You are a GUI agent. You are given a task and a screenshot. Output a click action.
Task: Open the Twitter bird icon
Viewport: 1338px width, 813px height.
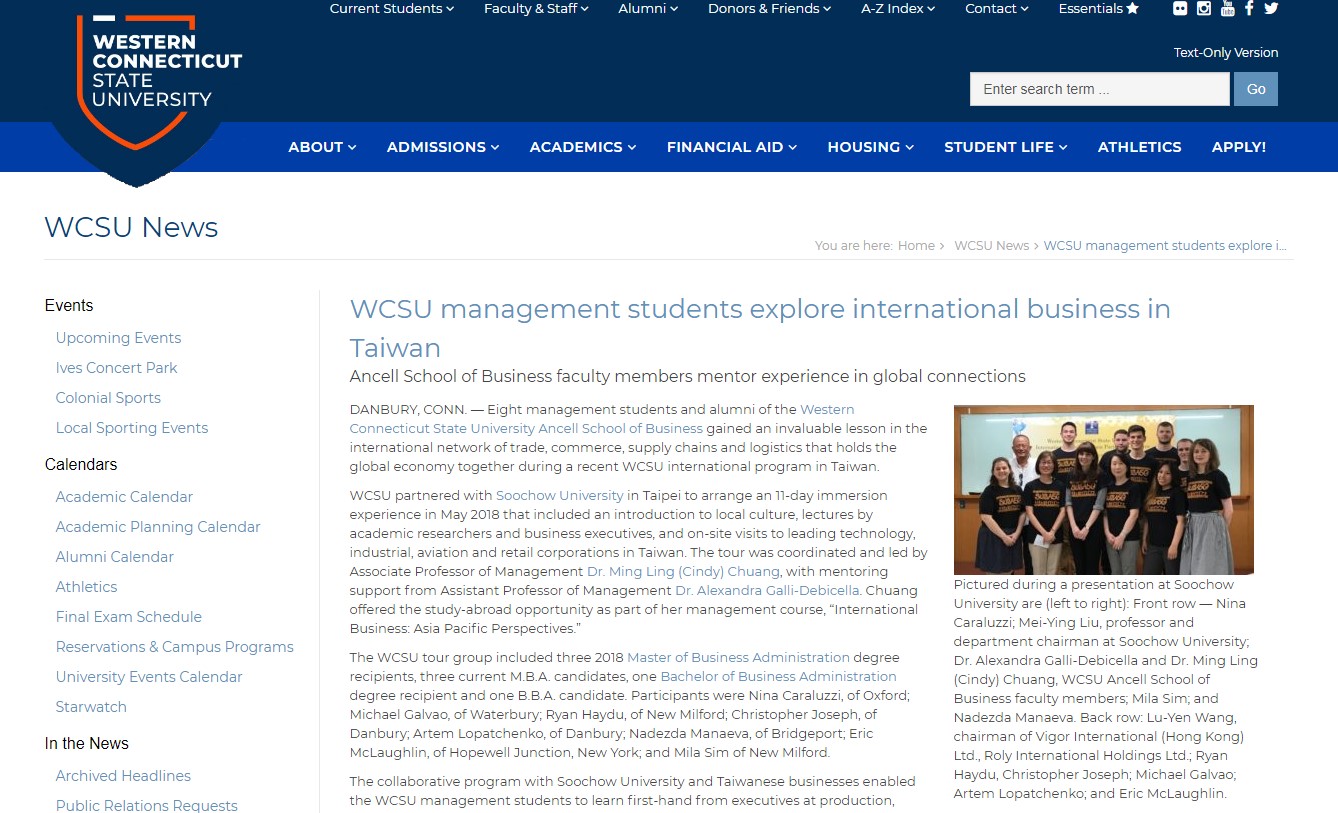coord(1271,9)
